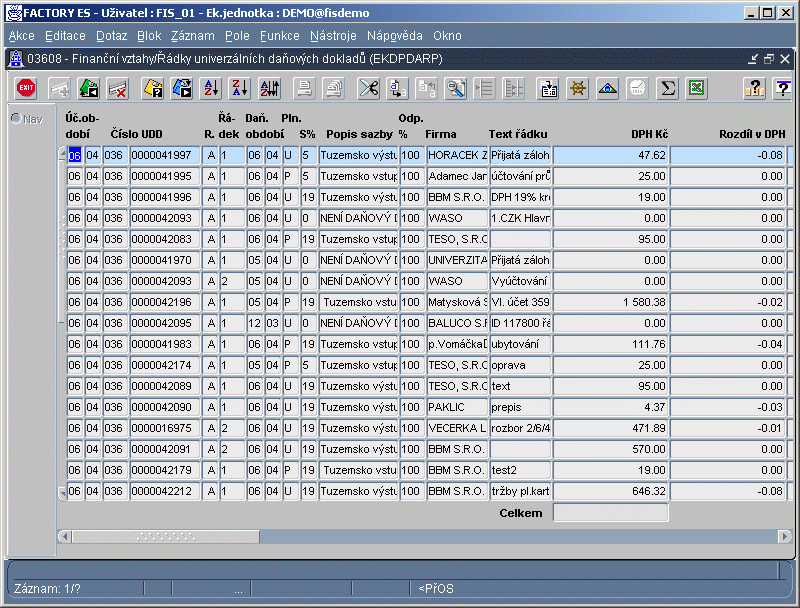Click the delete record icon with red X

point(118,88)
